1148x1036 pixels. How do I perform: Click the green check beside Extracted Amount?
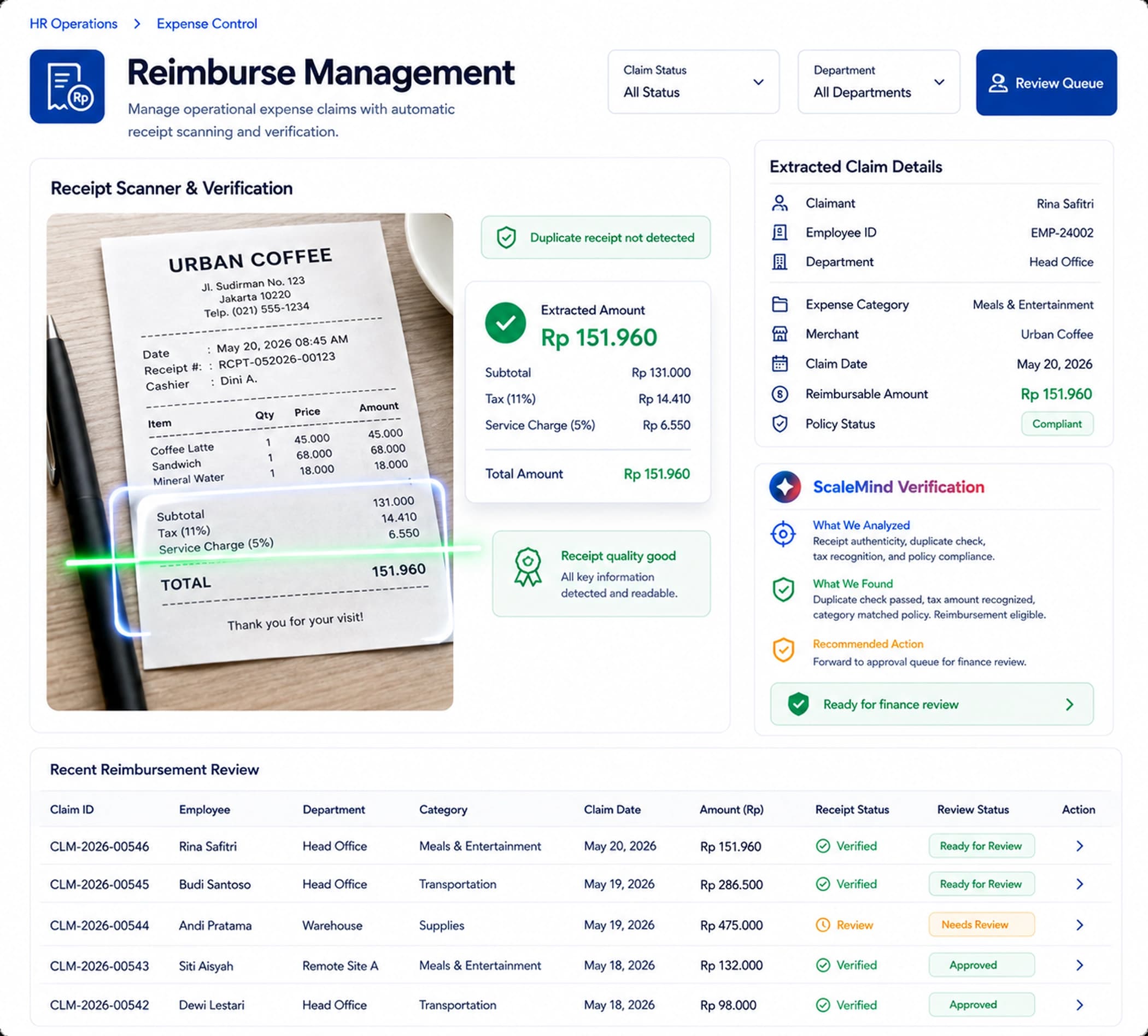pyautogui.click(x=505, y=323)
